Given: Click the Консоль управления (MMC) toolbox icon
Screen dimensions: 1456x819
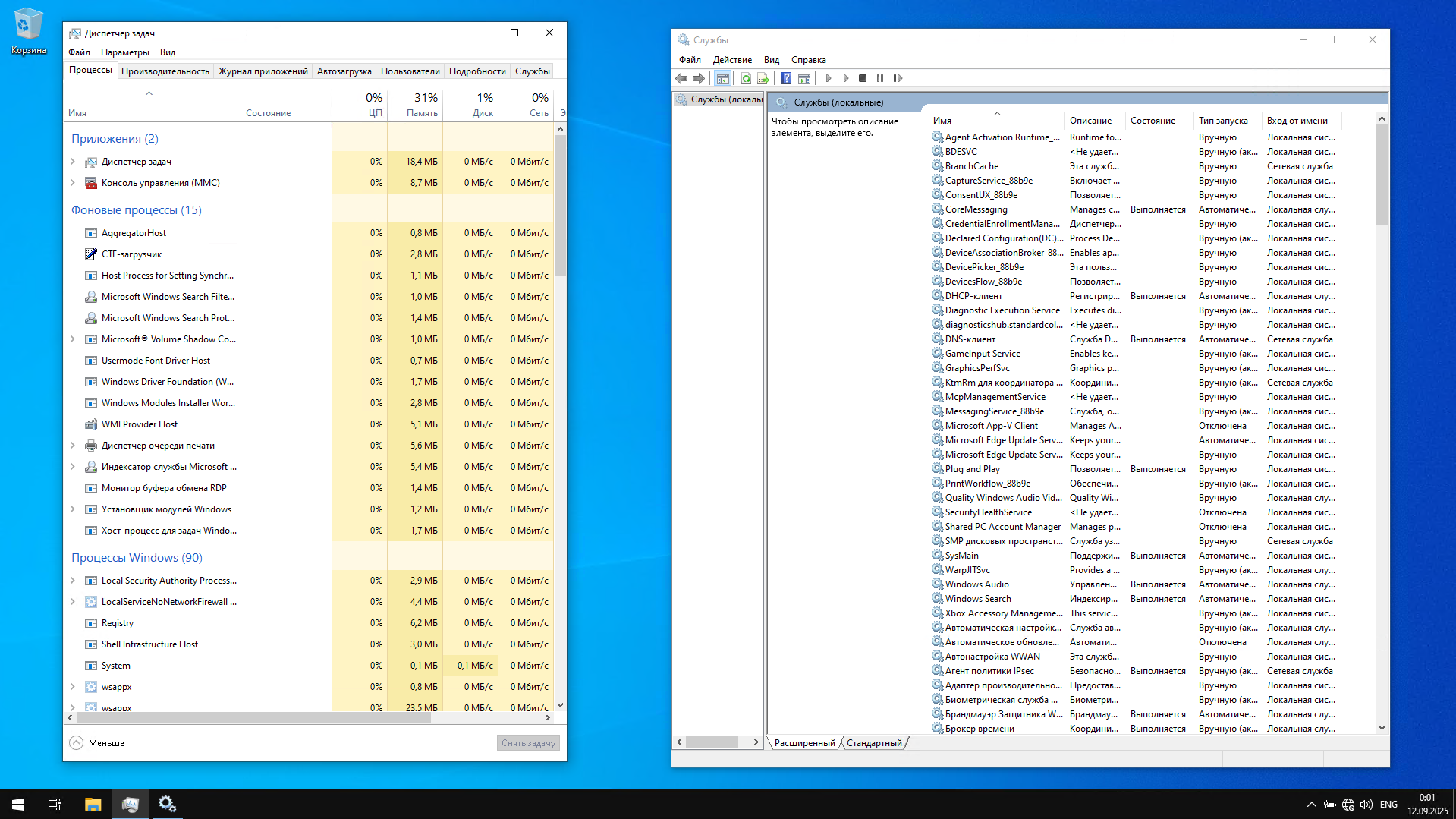Looking at the screenshot, I should tap(91, 183).
